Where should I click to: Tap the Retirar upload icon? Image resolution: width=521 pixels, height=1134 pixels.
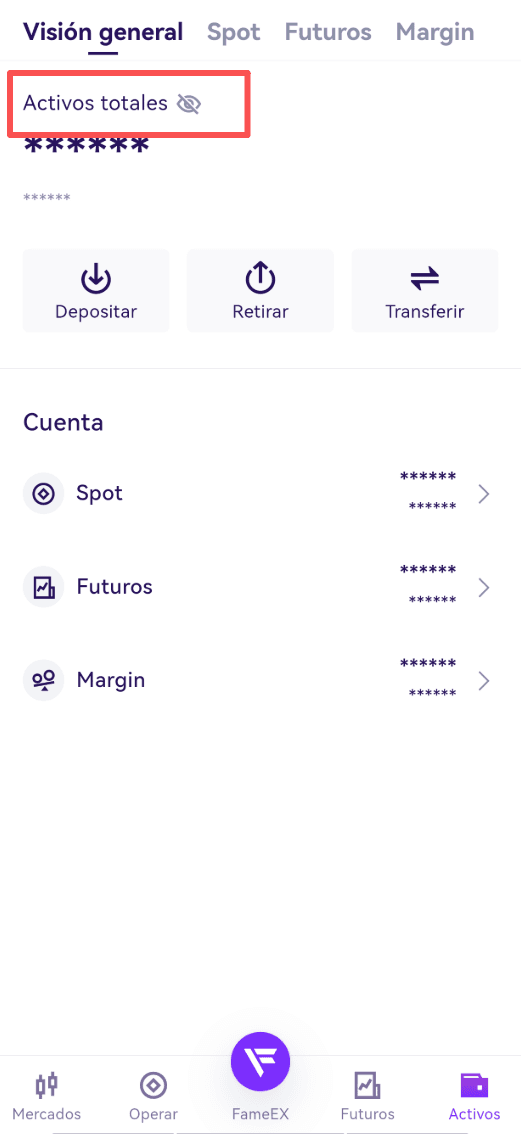[260, 279]
